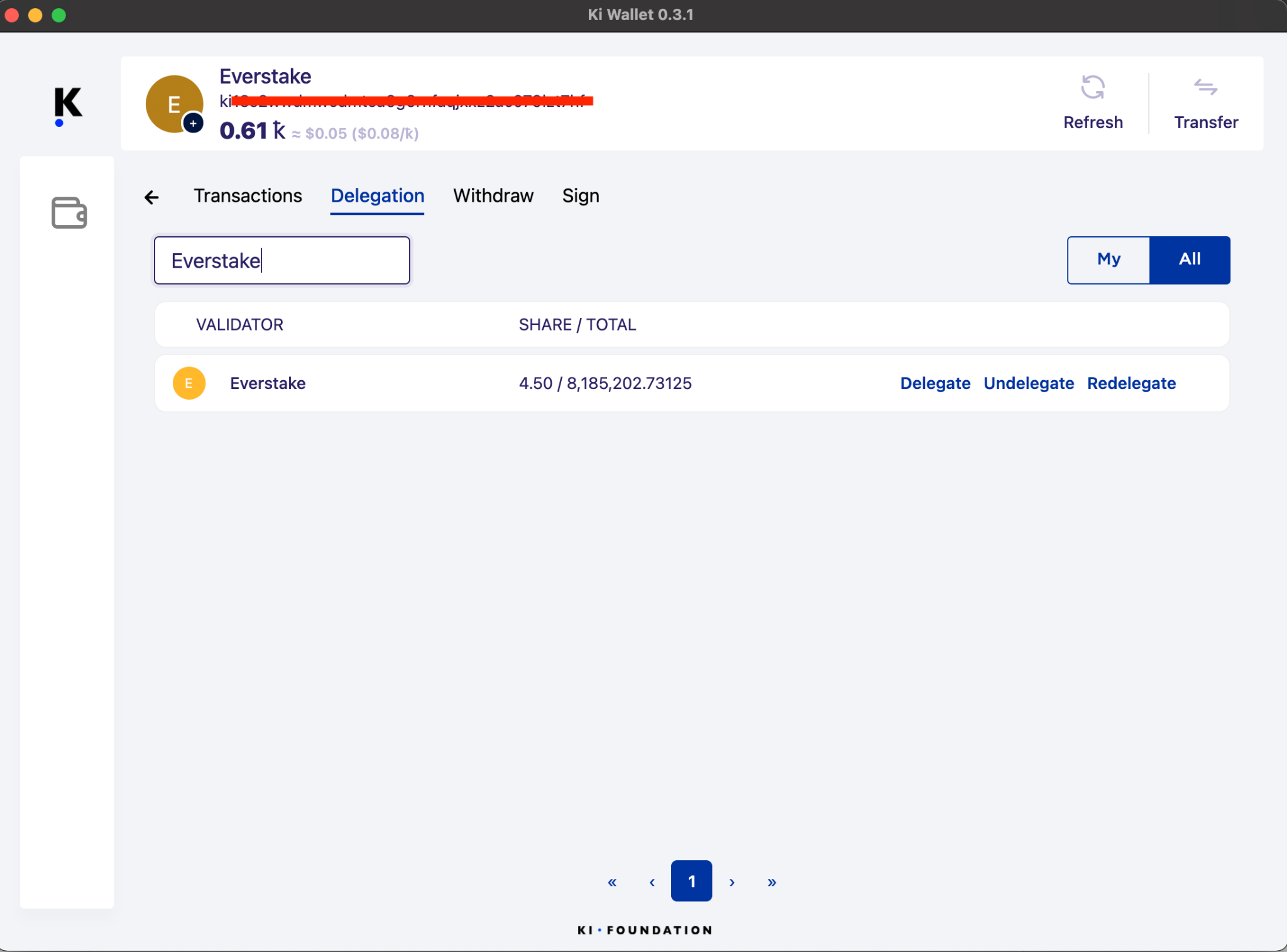
Task: Click the $0.05 price estimate
Action: (x=326, y=133)
